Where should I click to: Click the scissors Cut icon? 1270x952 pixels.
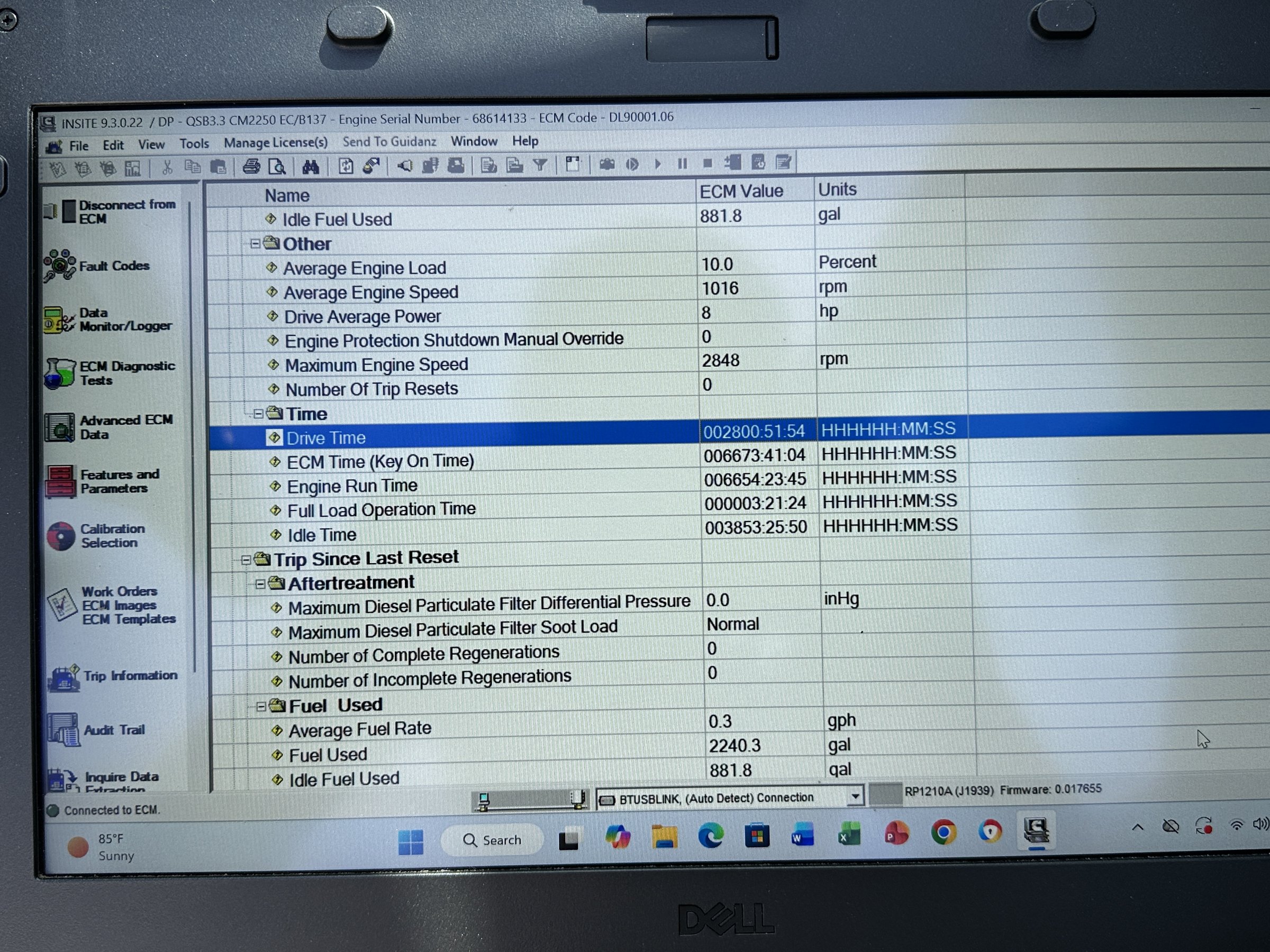click(167, 168)
